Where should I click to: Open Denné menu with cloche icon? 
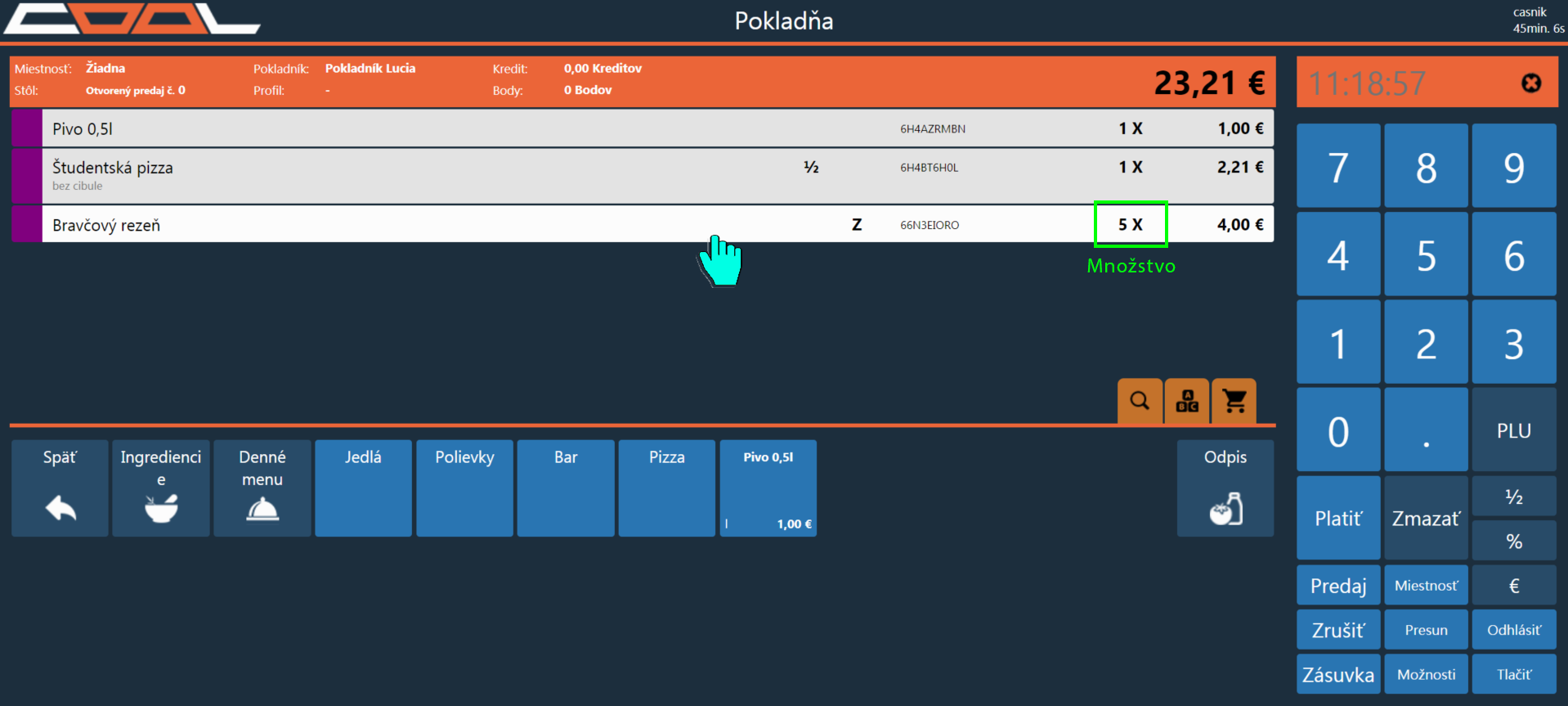[262, 488]
